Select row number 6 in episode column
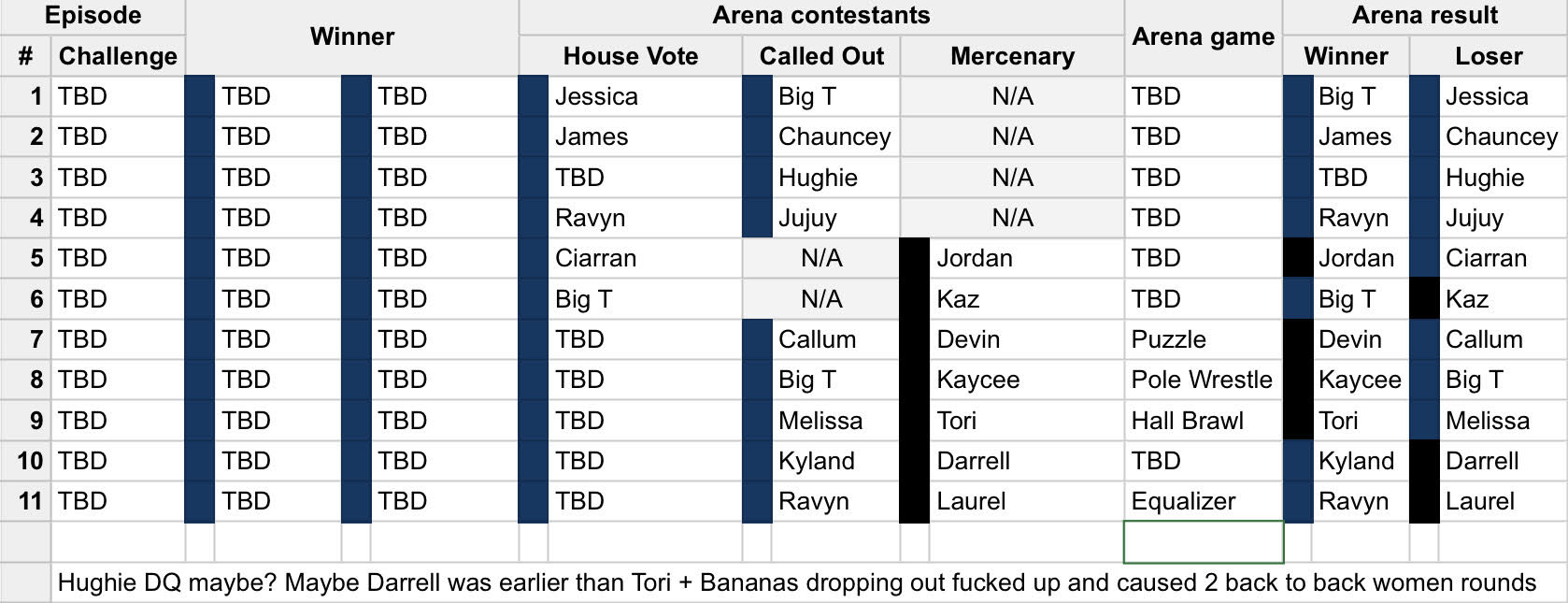This screenshot has width=1568, height=603. (x=25, y=299)
